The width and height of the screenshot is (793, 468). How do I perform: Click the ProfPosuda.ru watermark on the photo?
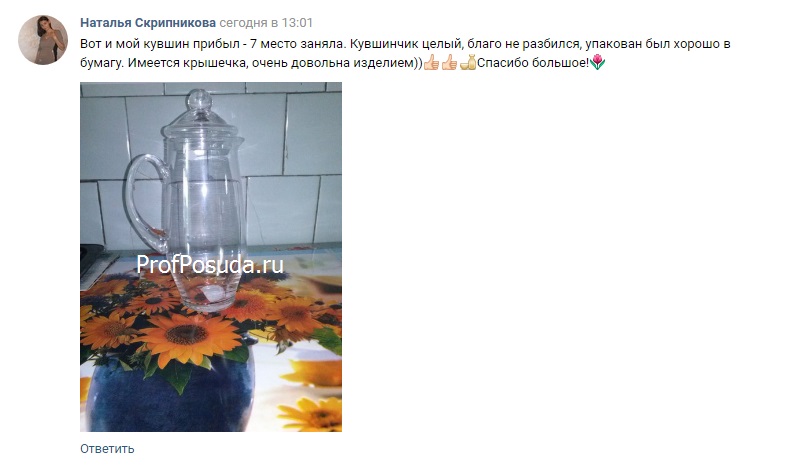pyautogui.click(x=210, y=265)
